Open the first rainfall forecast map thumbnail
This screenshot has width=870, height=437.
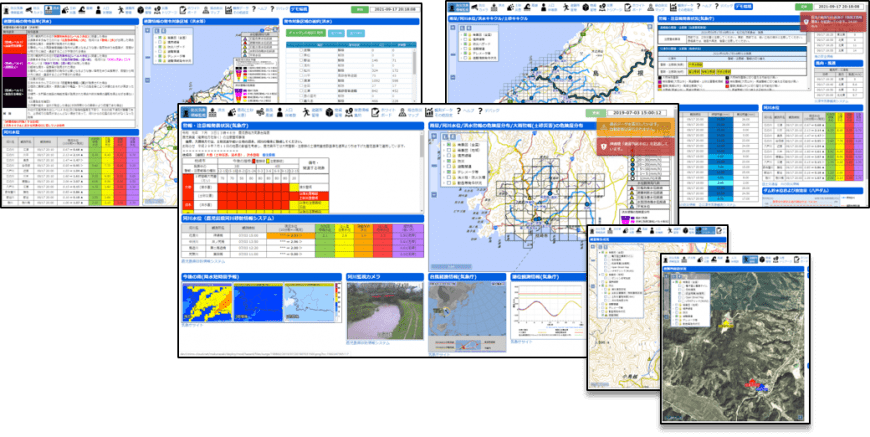[207, 302]
